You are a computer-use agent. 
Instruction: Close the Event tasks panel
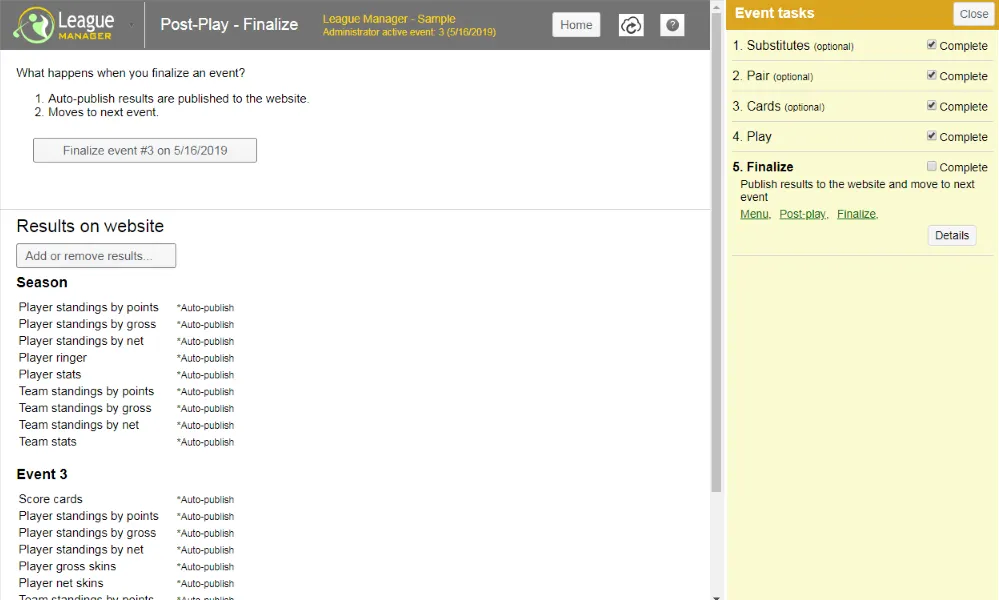click(x=973, y=14)
